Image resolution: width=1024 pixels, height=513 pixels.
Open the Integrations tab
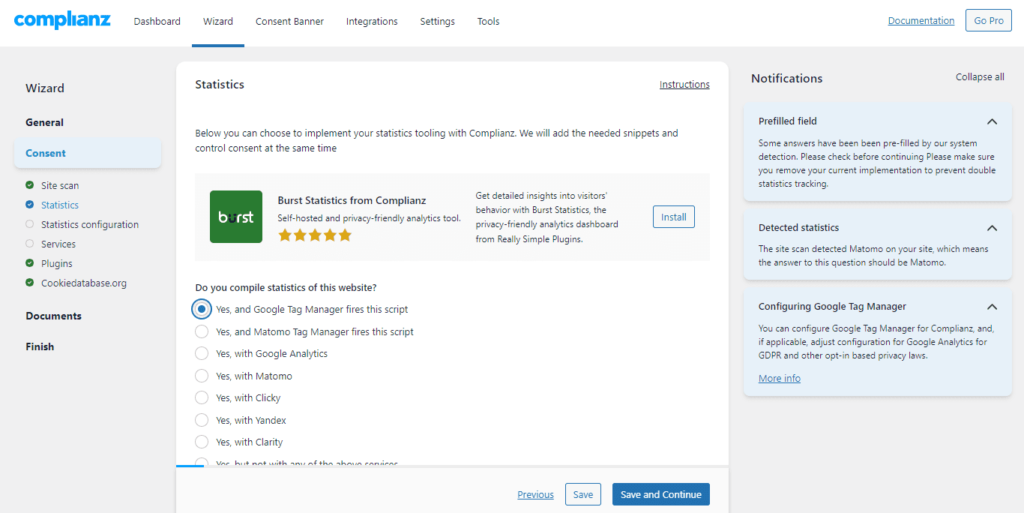[x=371, y=22]
